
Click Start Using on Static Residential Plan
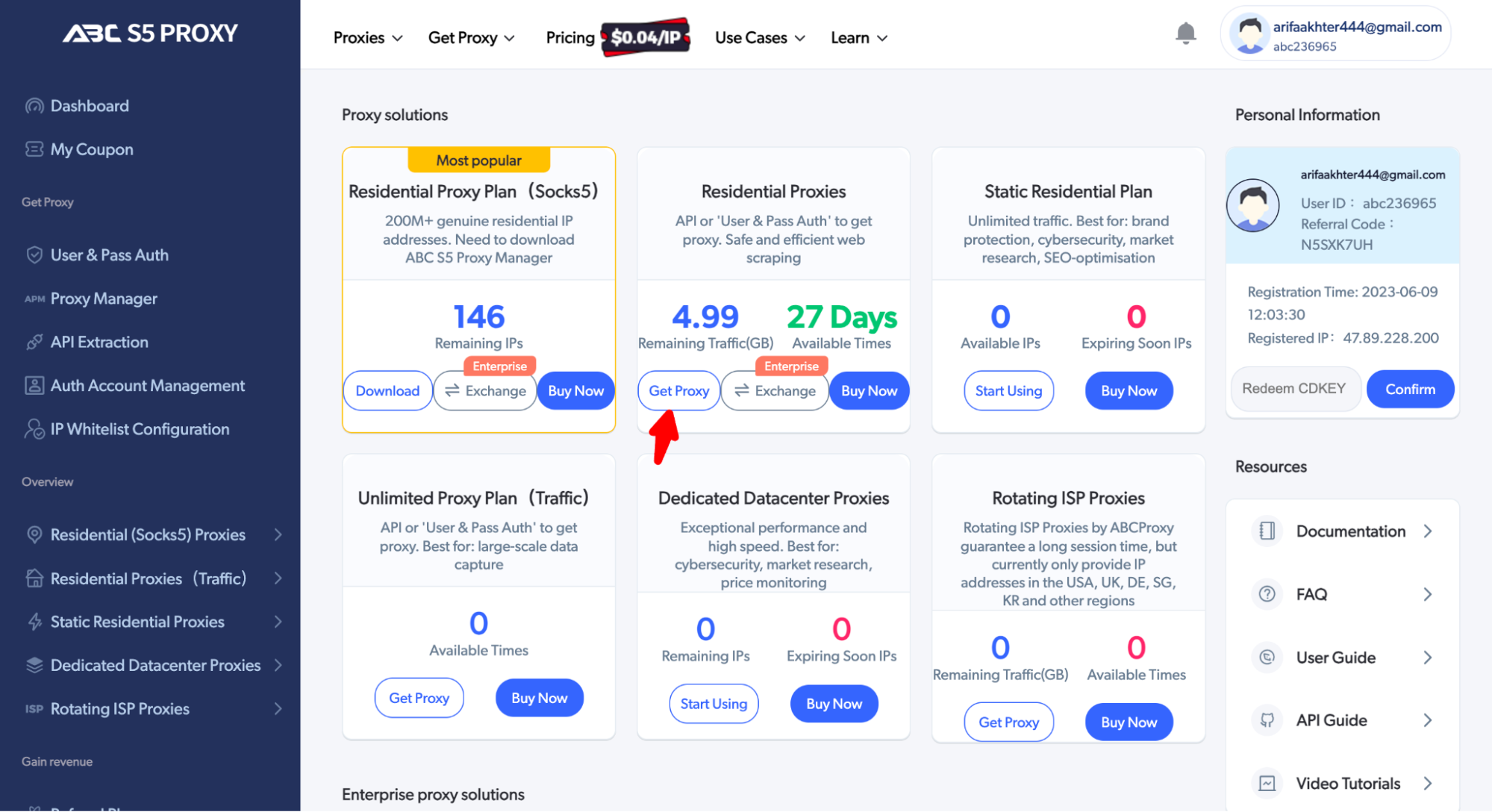pyautogui.click(x=1008, y=391)
